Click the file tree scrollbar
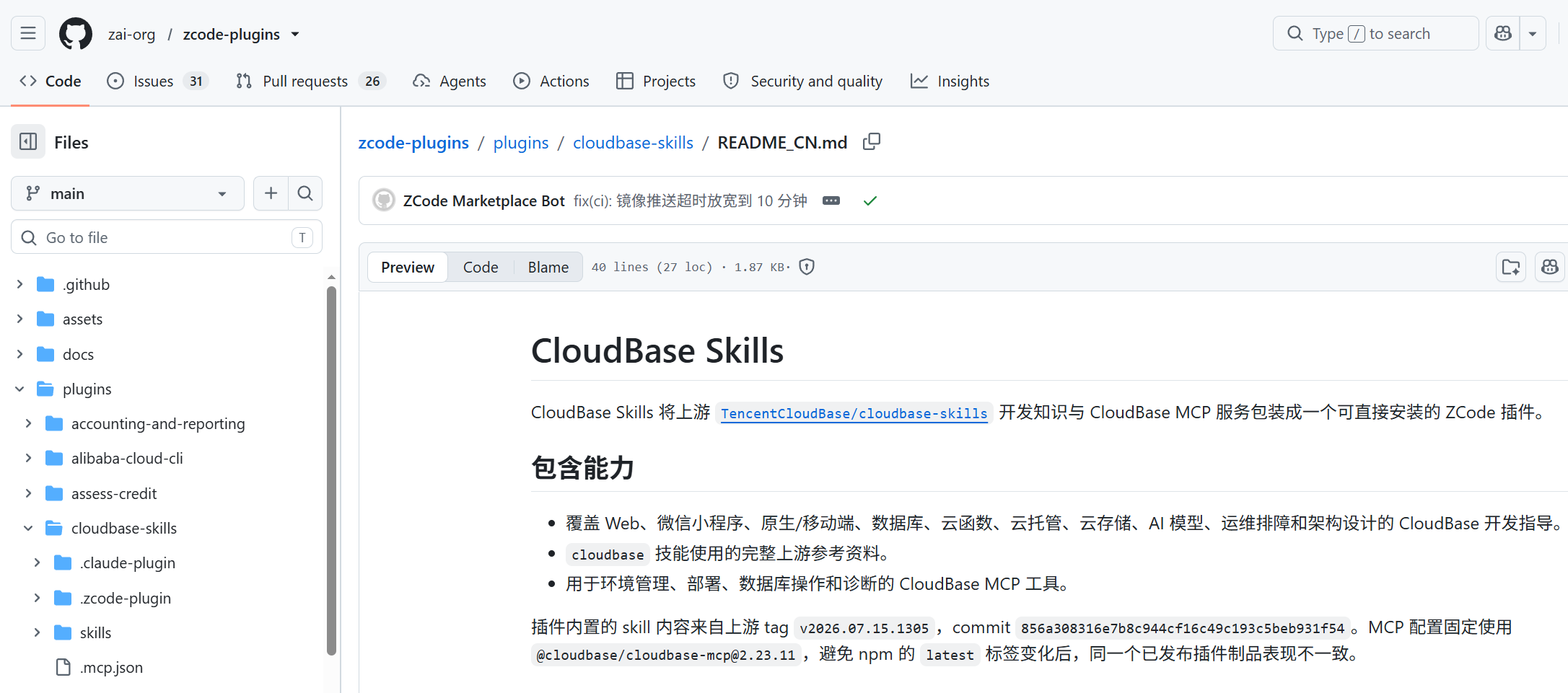 [331, 470]
